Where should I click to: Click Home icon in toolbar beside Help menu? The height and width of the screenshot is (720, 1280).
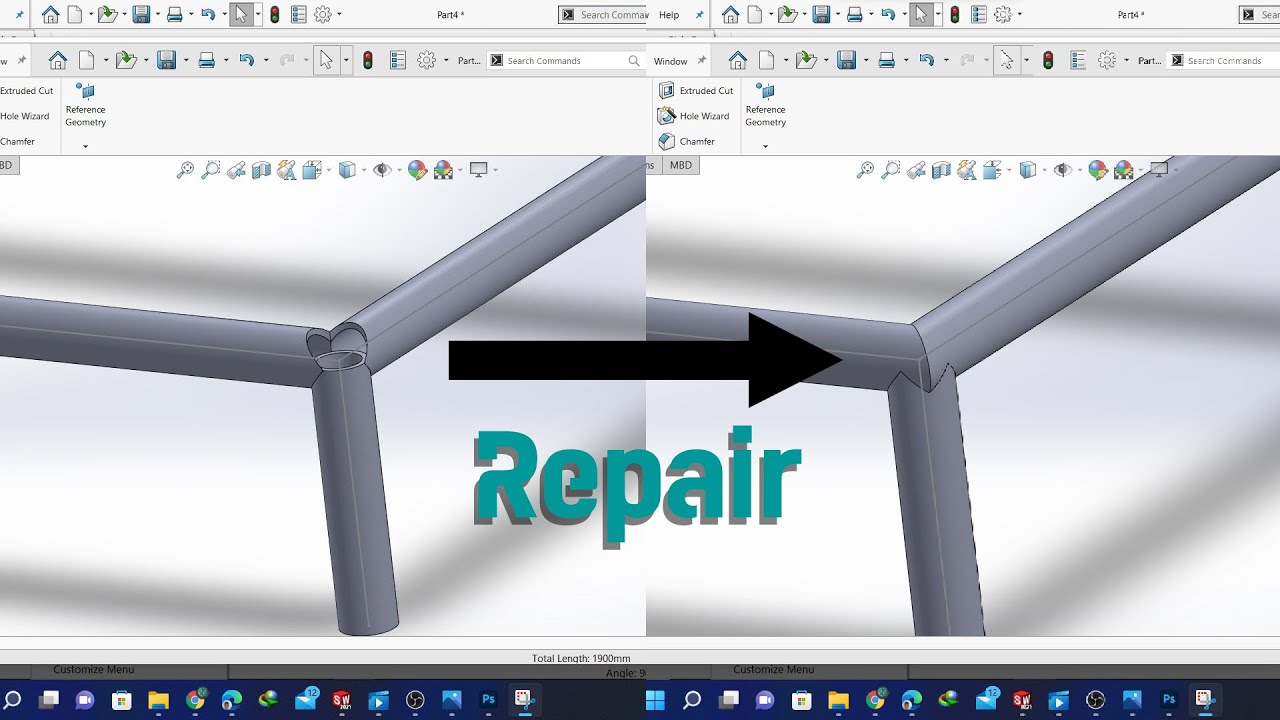(731, 15)
